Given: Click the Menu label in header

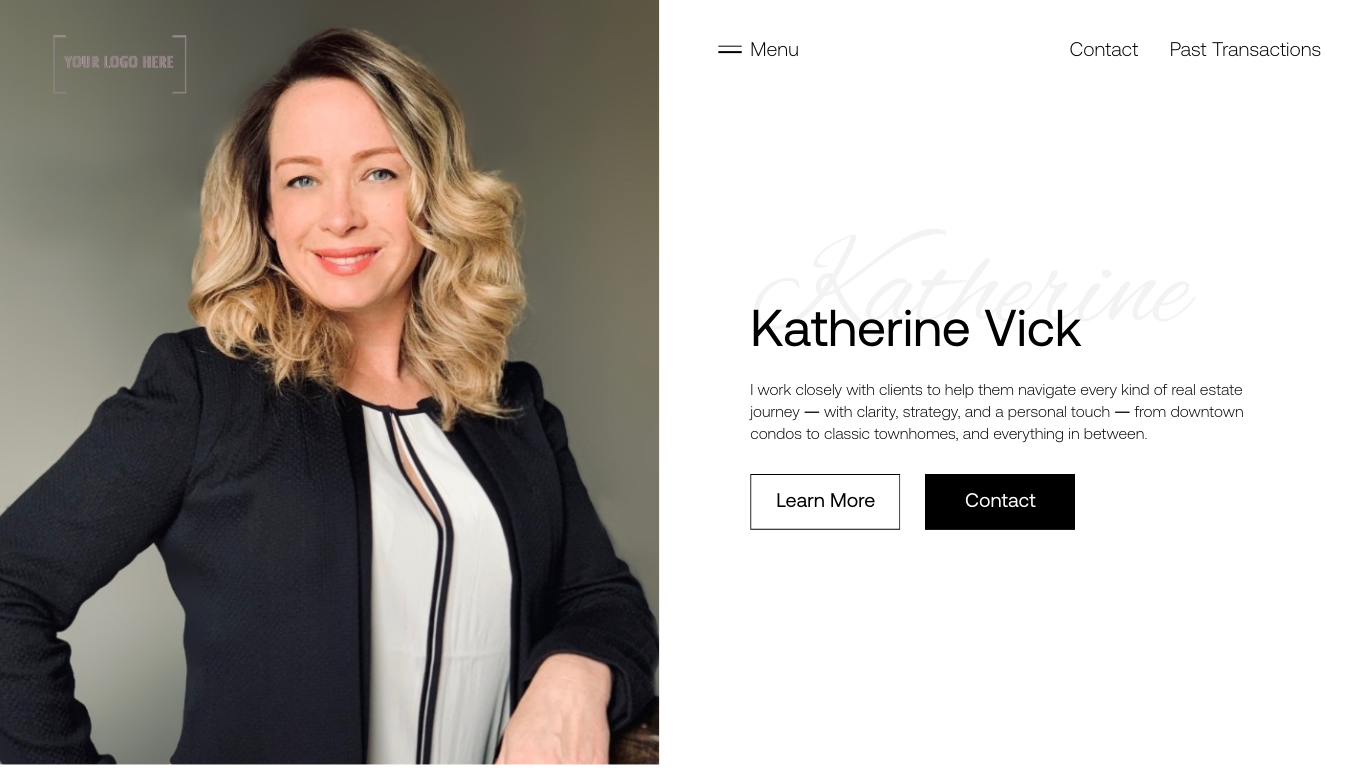Looking at the screenshot, I should pos(774,49).
